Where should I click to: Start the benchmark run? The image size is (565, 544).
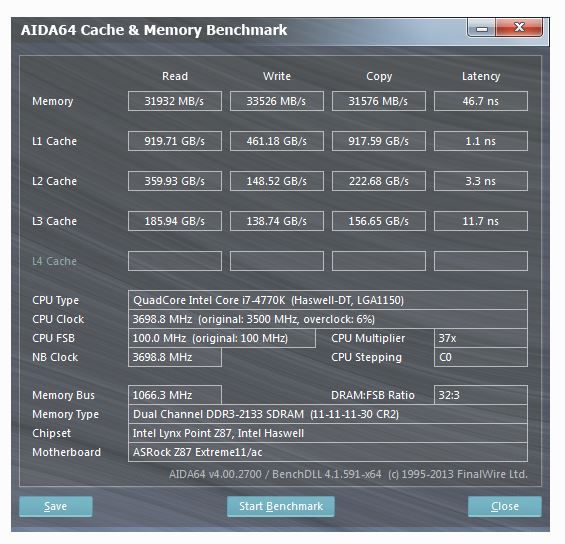pyautogui.click(x=281, y=506)
